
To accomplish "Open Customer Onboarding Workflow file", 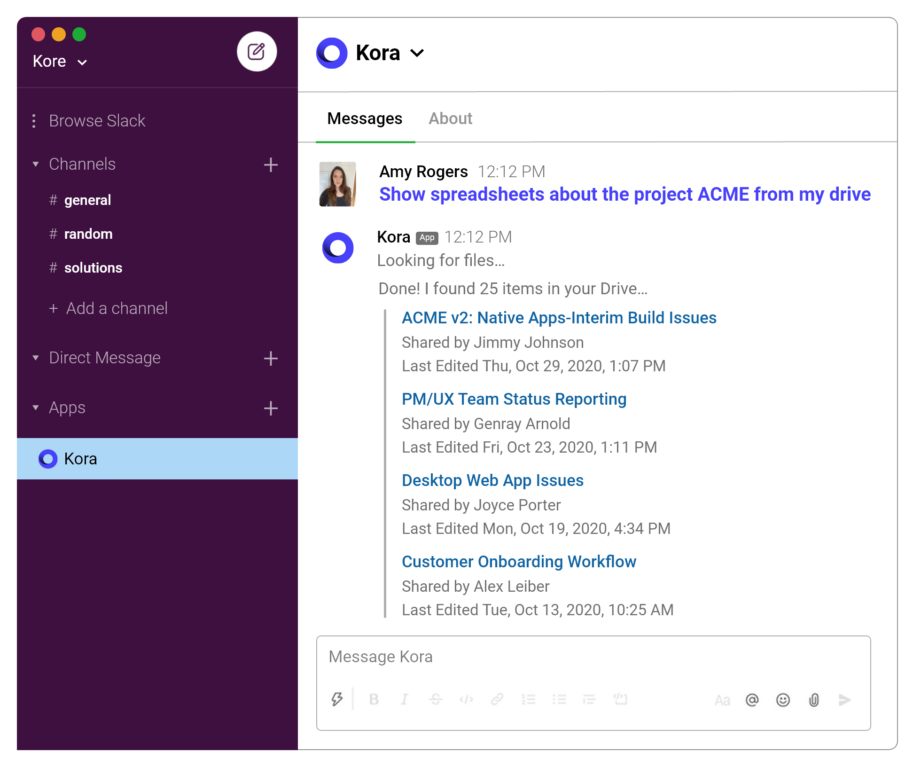I will (x=519, y=562).
